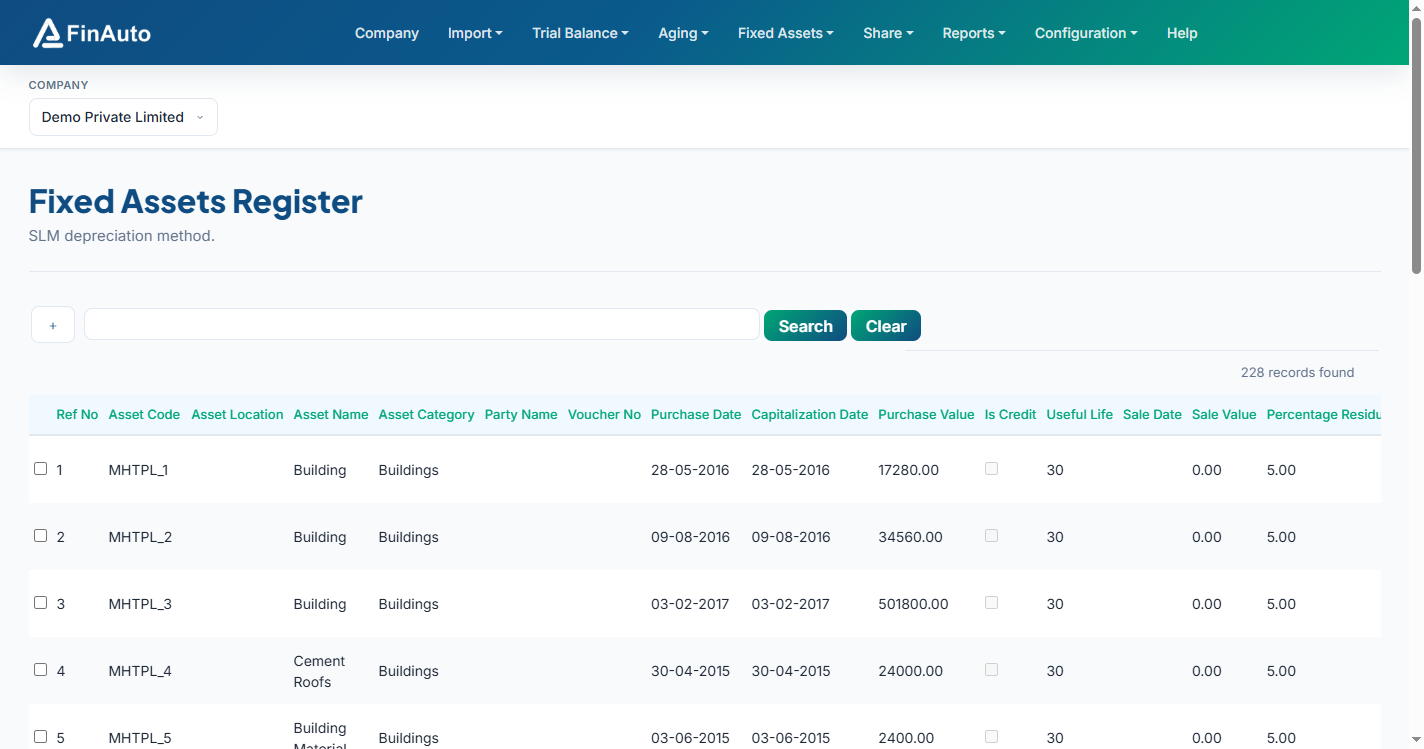Click the Search button
Screen dimensions: 1424x749
[805, 326]
